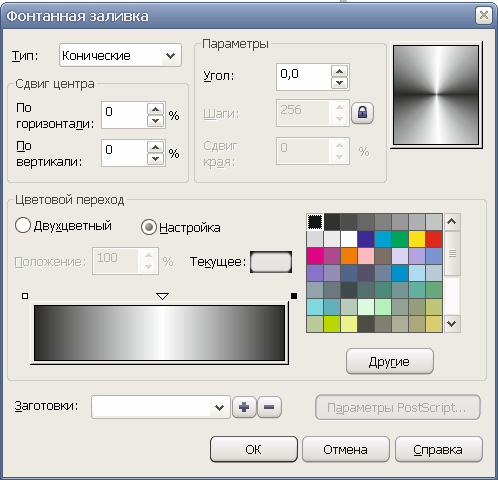Open help via Справка button
The height and width of the screenshot is (480, 498).
click(x=439, y=449)
